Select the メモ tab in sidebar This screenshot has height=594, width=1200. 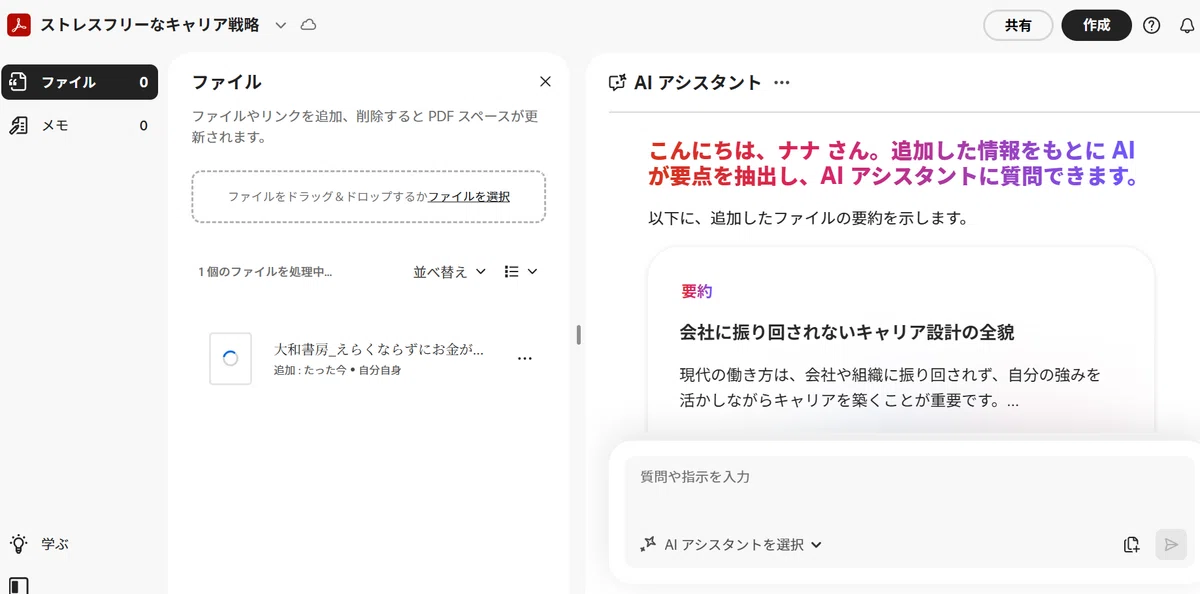(x=79, y=125)
